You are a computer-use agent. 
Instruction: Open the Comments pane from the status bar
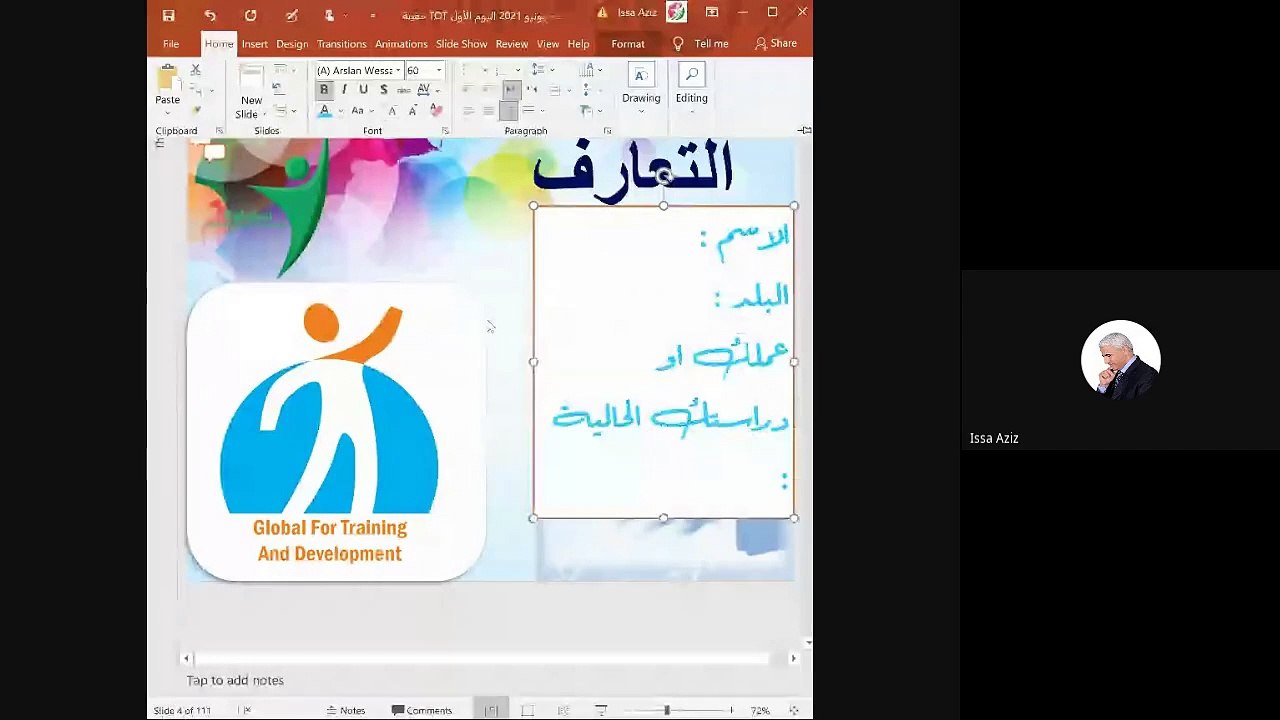coord(422,710)
